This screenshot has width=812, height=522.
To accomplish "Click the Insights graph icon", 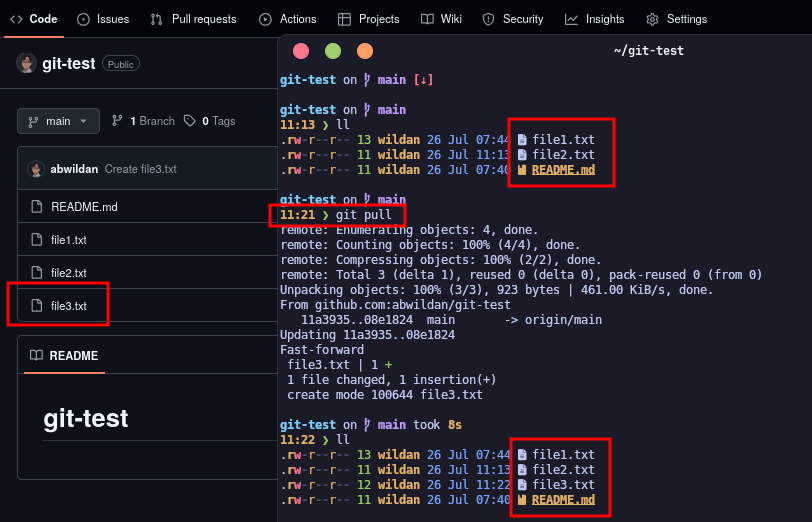I will 571,20.
